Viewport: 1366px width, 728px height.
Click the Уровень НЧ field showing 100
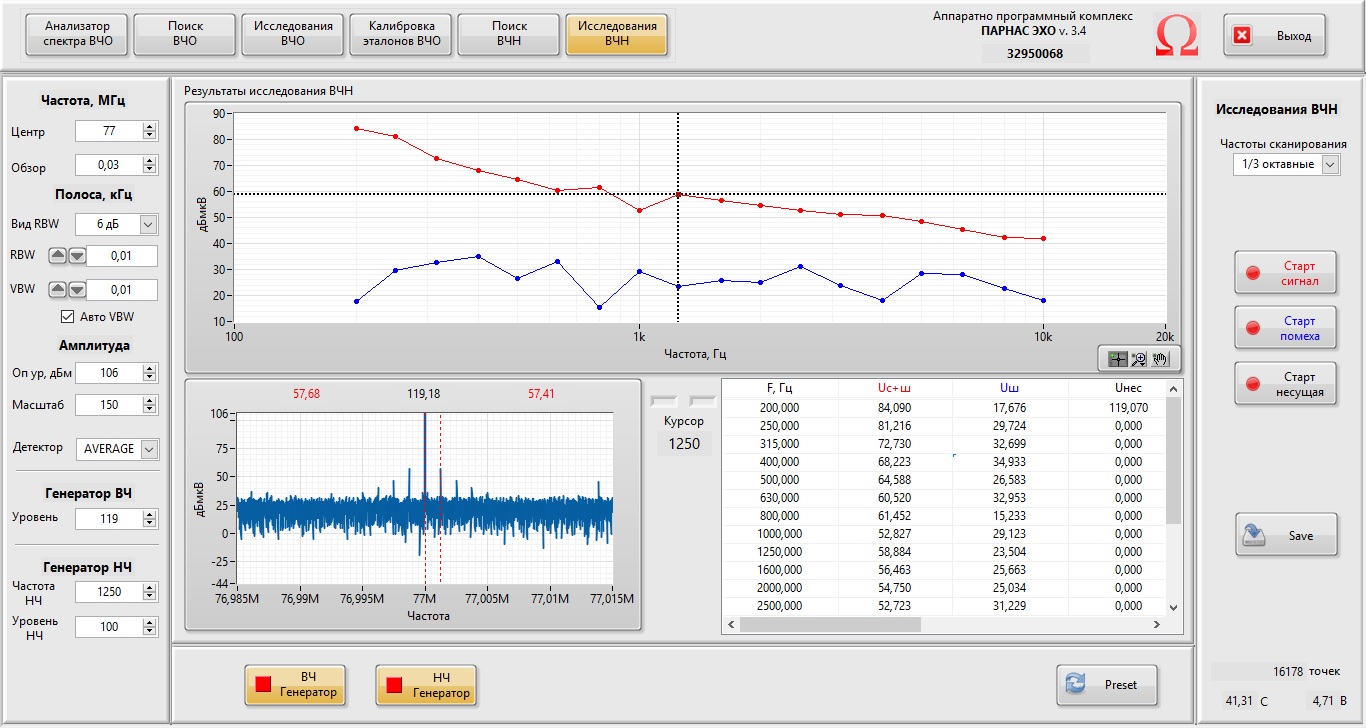point(109,627)
